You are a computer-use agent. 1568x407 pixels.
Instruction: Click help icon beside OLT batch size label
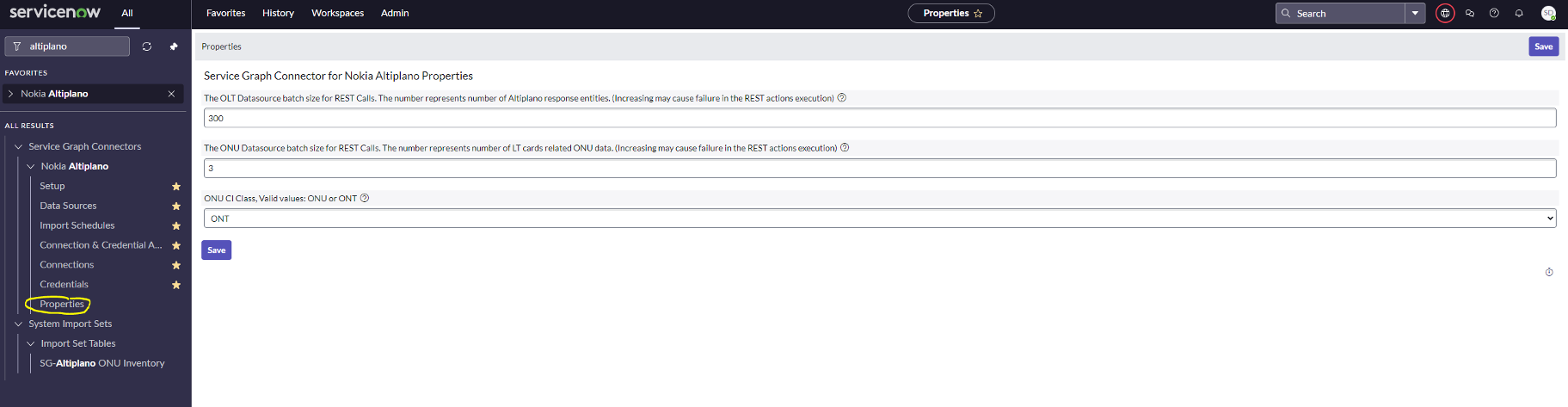pos(842,98)
